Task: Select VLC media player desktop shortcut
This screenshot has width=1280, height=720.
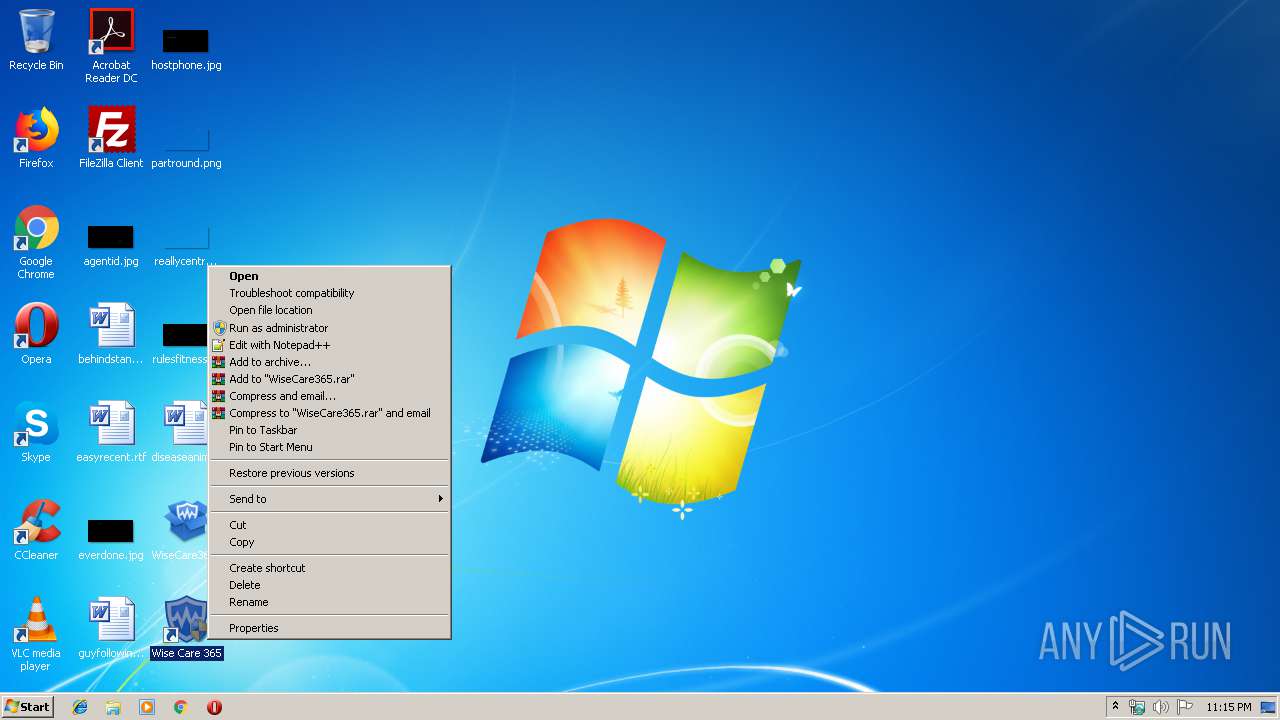Action: click(36, 634)
